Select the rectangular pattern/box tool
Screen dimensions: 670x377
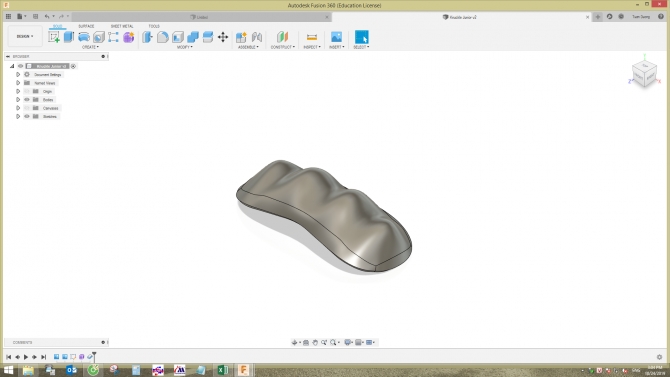[x=113, y=37]
